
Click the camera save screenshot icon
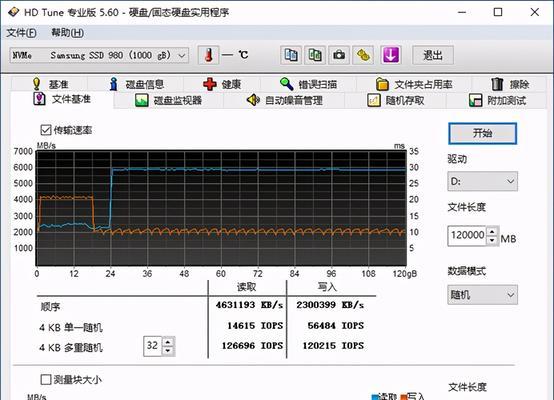click(339, 55)
